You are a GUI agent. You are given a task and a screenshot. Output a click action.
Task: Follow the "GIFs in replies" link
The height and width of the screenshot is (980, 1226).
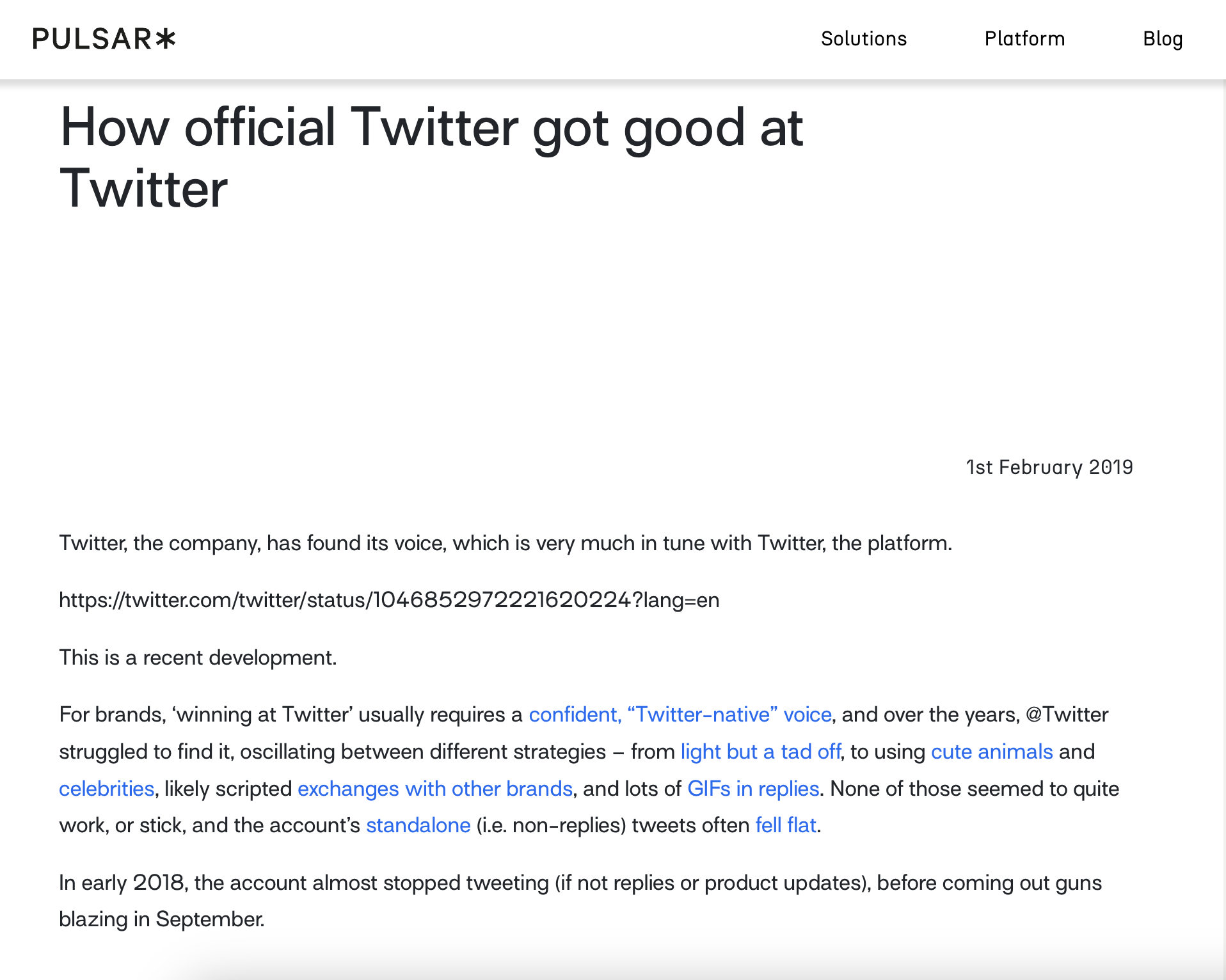(x=752, y=789)
